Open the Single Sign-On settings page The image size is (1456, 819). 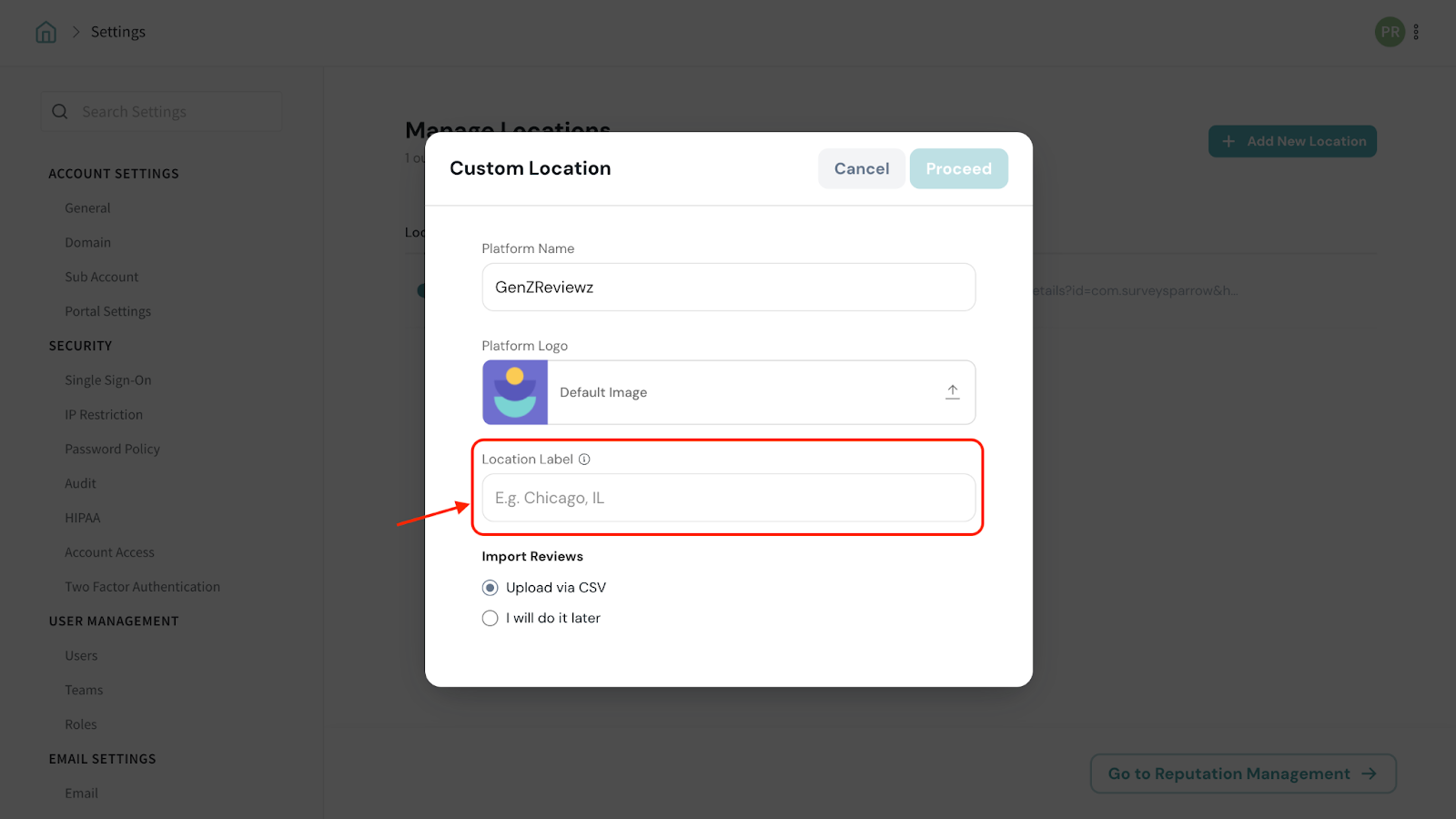click(108, 380)
